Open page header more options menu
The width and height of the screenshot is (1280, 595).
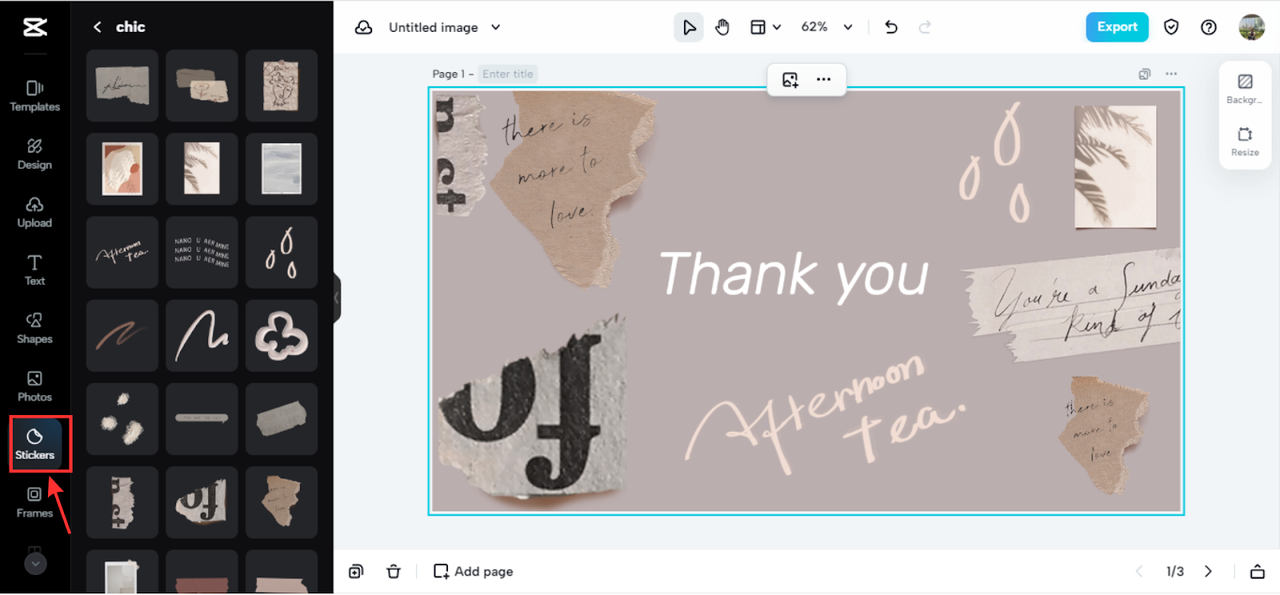coord(1171,74)
